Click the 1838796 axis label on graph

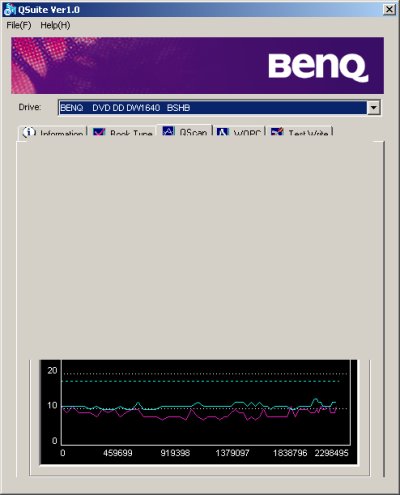pos(290,453)
